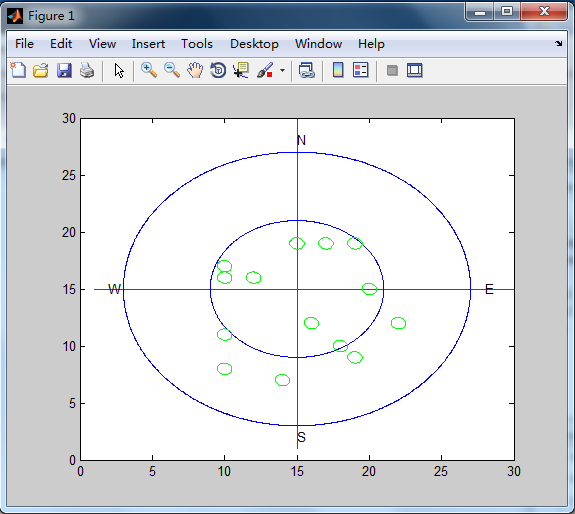Toggle the Brush data tool
The image size is (575, 514).
[x=265, y=70]
